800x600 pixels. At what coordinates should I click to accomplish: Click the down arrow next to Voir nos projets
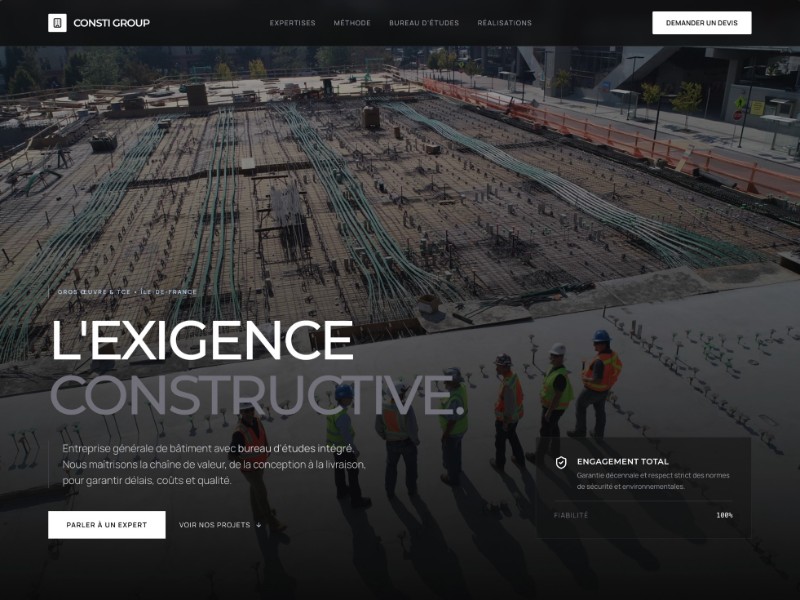click(258, 523)
